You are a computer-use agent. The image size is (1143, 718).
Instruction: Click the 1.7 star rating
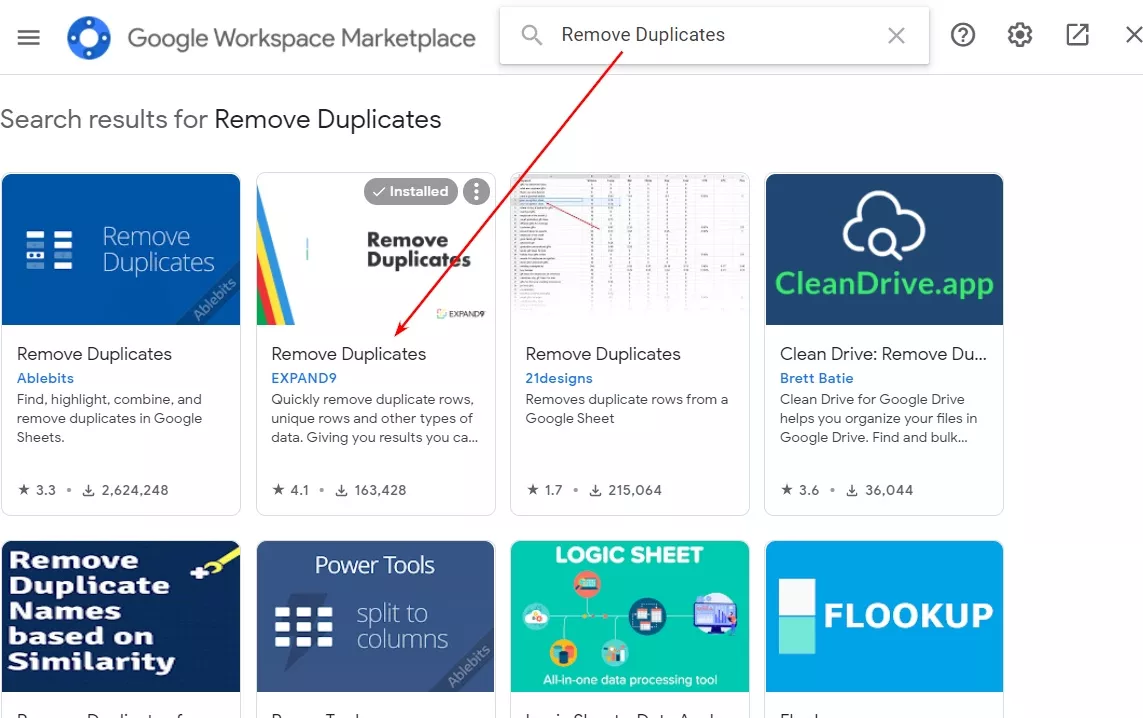tap(545, 490)
